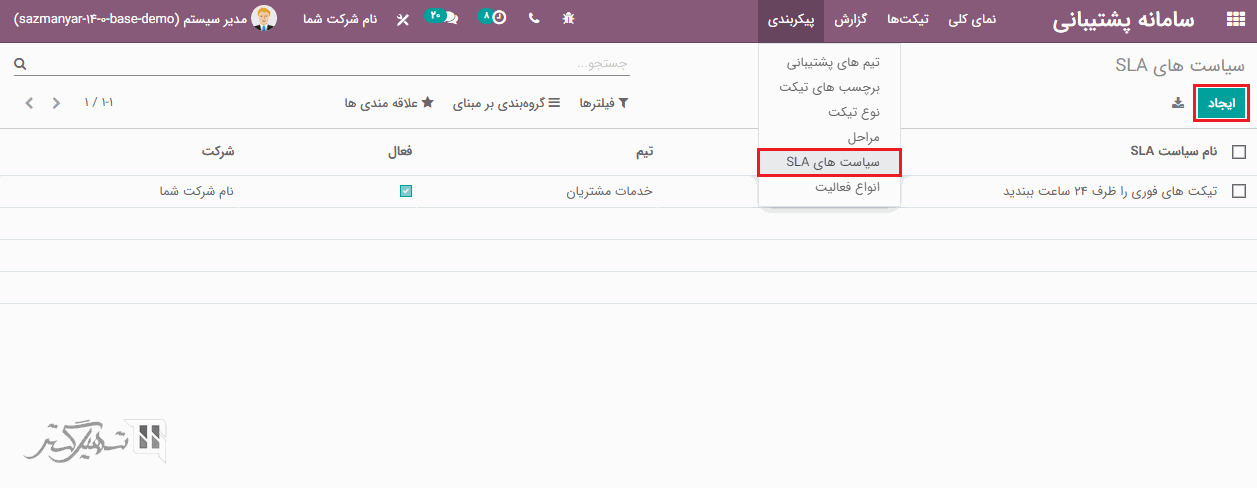Tick the select-all checkbox in table header
The image size is (1257, 488).
(1239, 152)
